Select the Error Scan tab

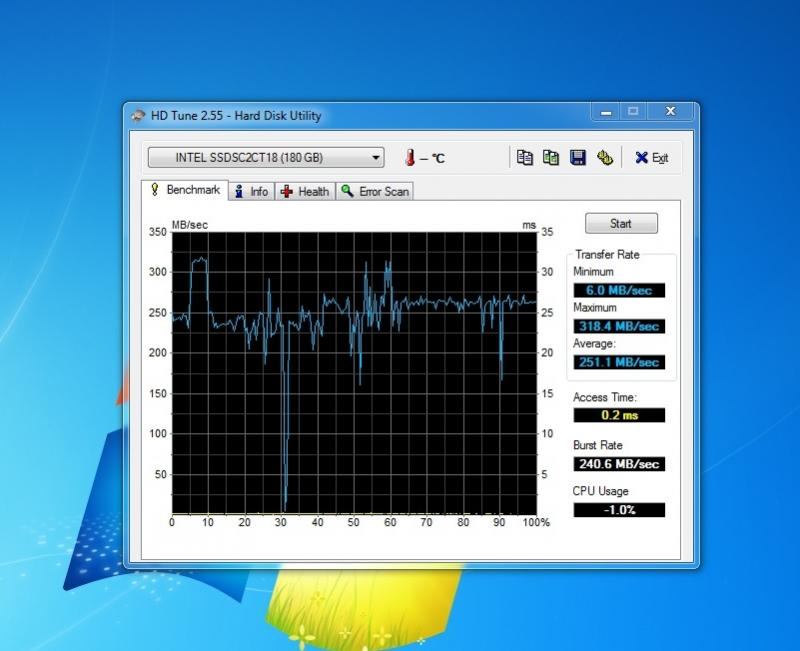point(374,191)
